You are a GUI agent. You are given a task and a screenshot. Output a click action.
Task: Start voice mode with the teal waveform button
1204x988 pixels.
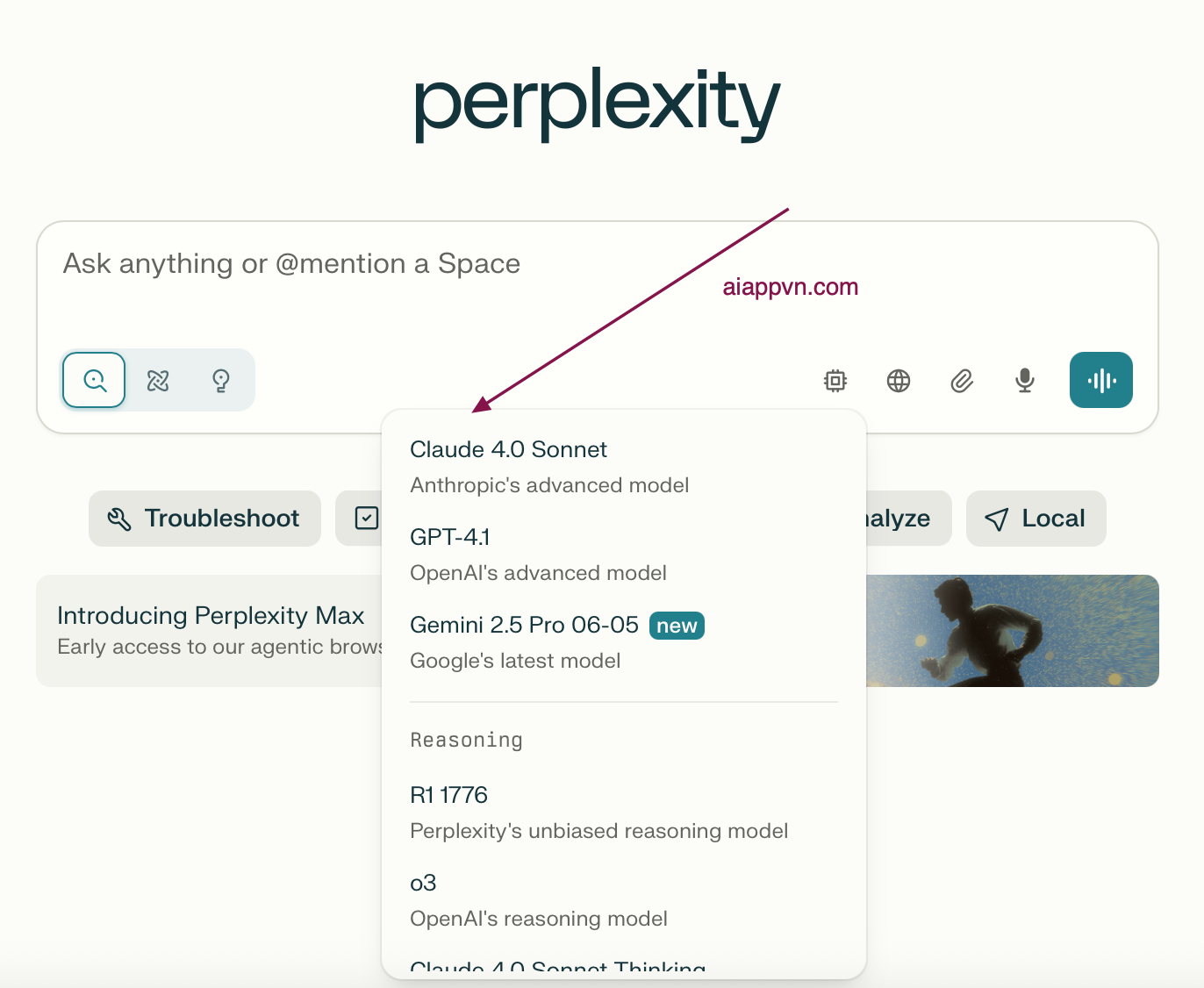[x=1101, y=380]
